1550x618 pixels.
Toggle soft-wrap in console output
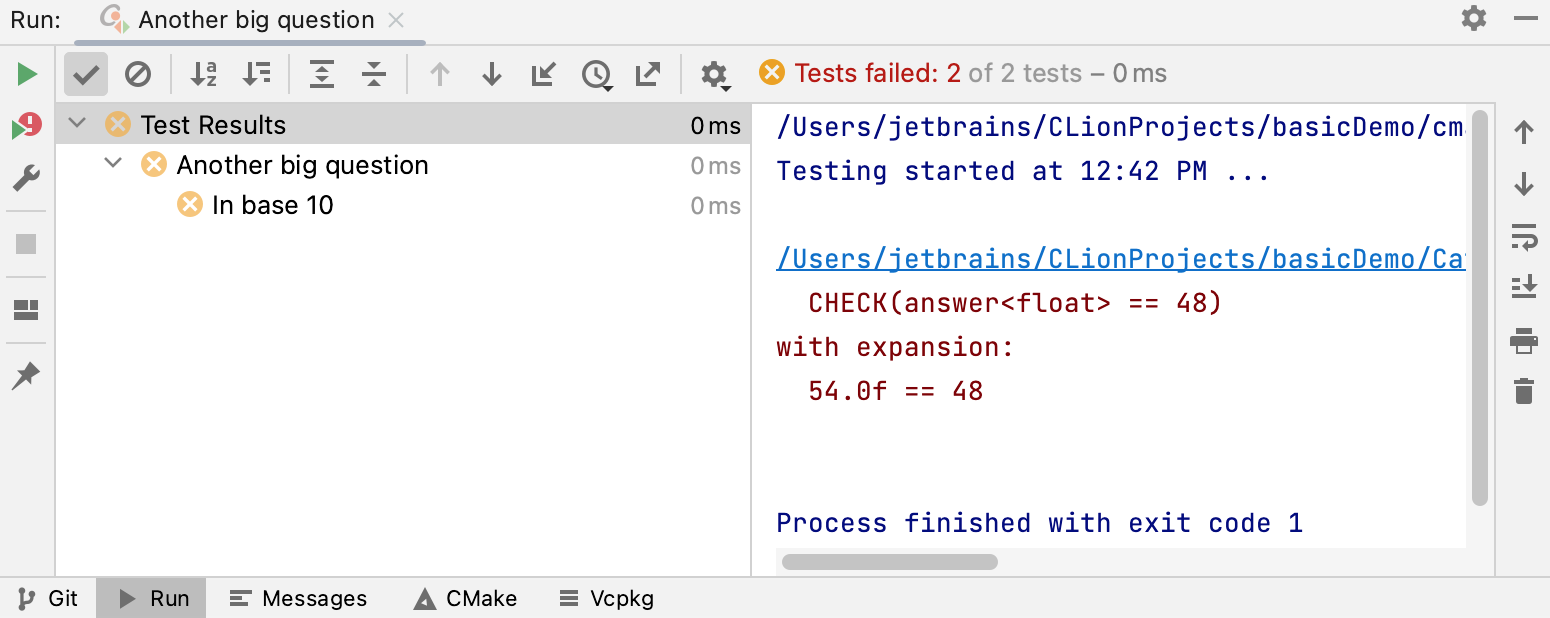[x=1523, y=237]
